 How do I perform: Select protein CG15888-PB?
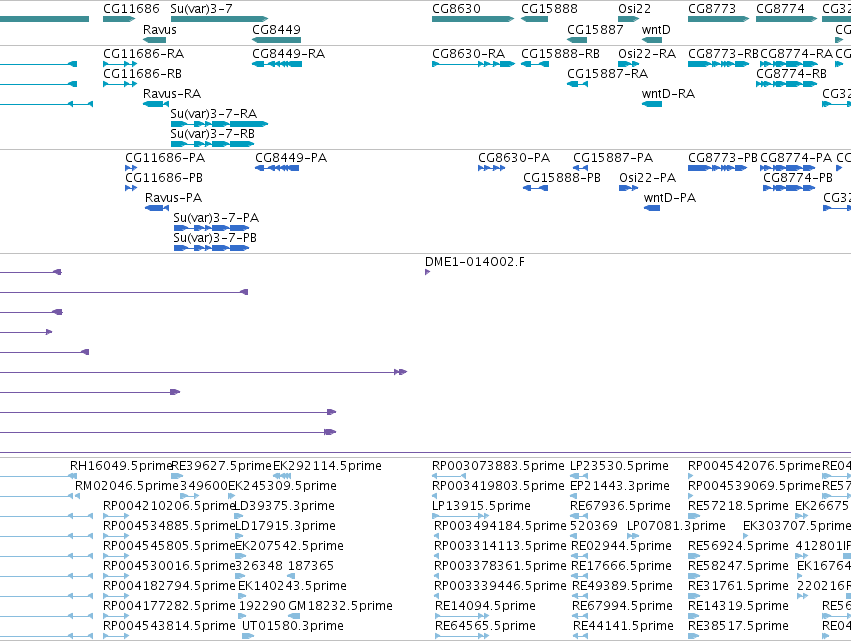(562, 178)
